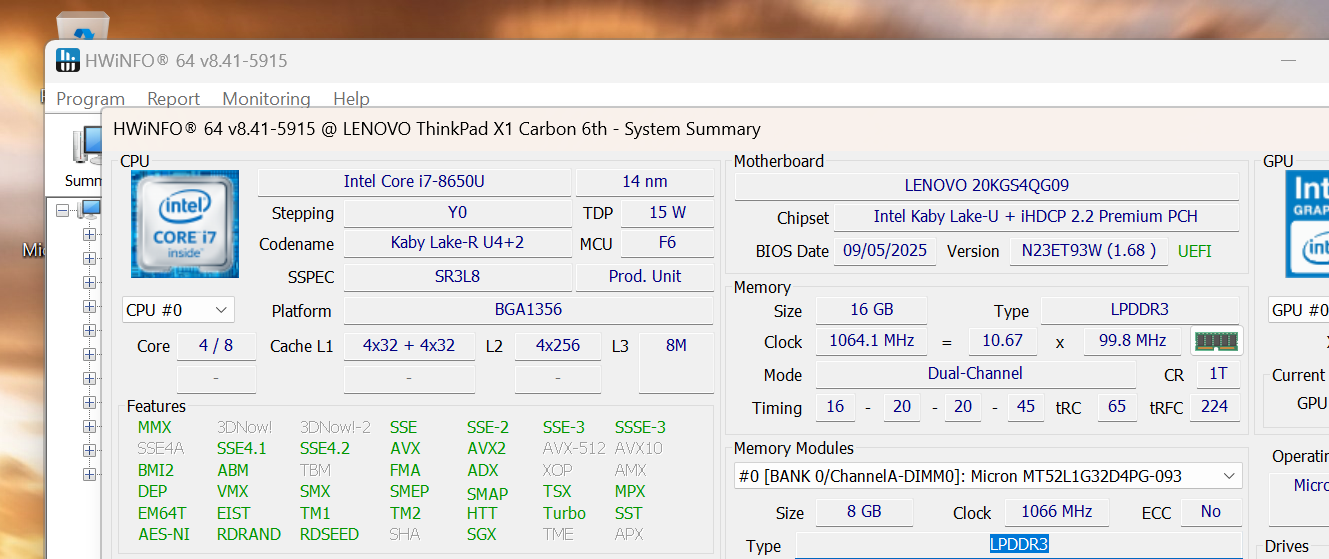Click the 14 nm process value

click(645, 182)
